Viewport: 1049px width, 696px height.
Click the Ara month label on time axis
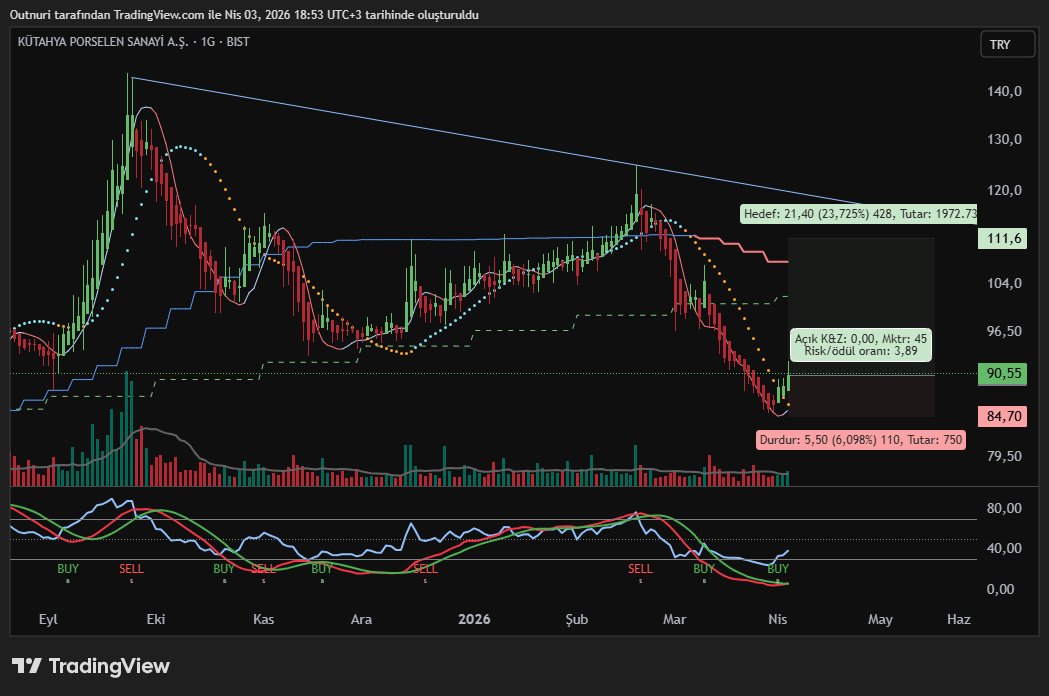361,619
